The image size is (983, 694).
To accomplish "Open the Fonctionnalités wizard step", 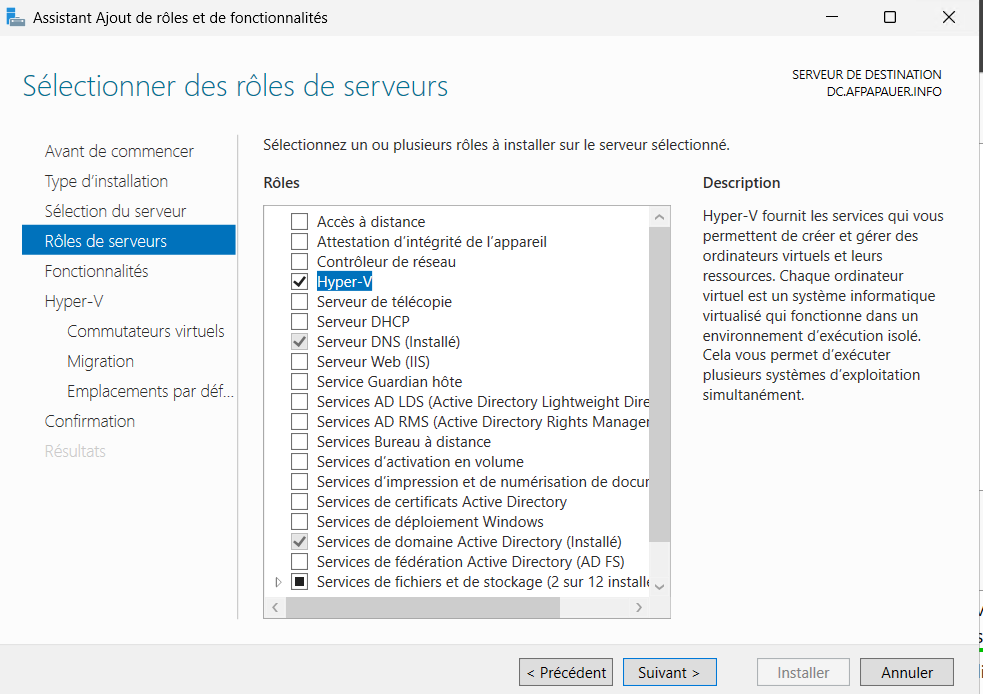I will (96, 271).
